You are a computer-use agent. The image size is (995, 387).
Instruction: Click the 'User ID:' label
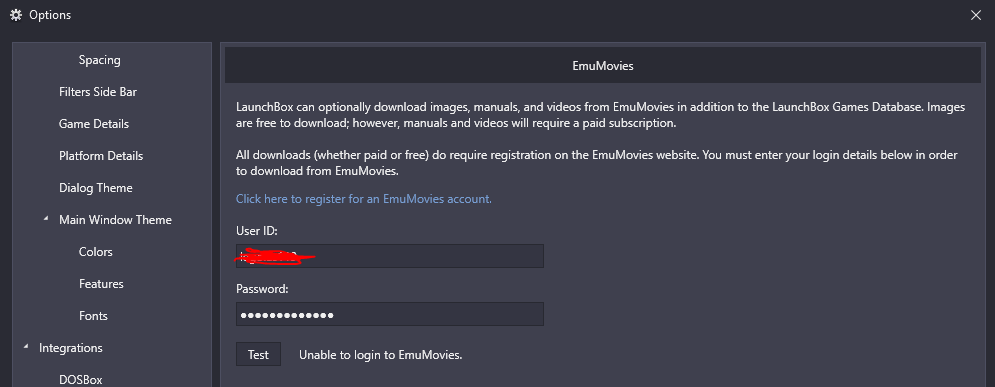point(256,231)
